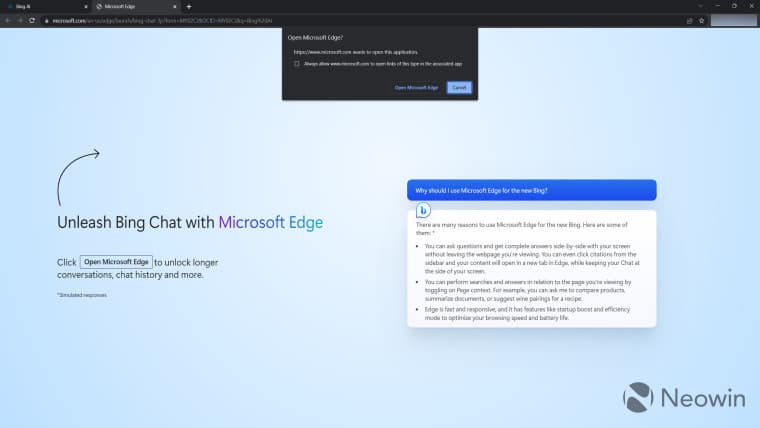Click the 'Open Microsoft Edge?' dialog title
The height and width of the screenshot is (428, 760).
click(315, 37)
